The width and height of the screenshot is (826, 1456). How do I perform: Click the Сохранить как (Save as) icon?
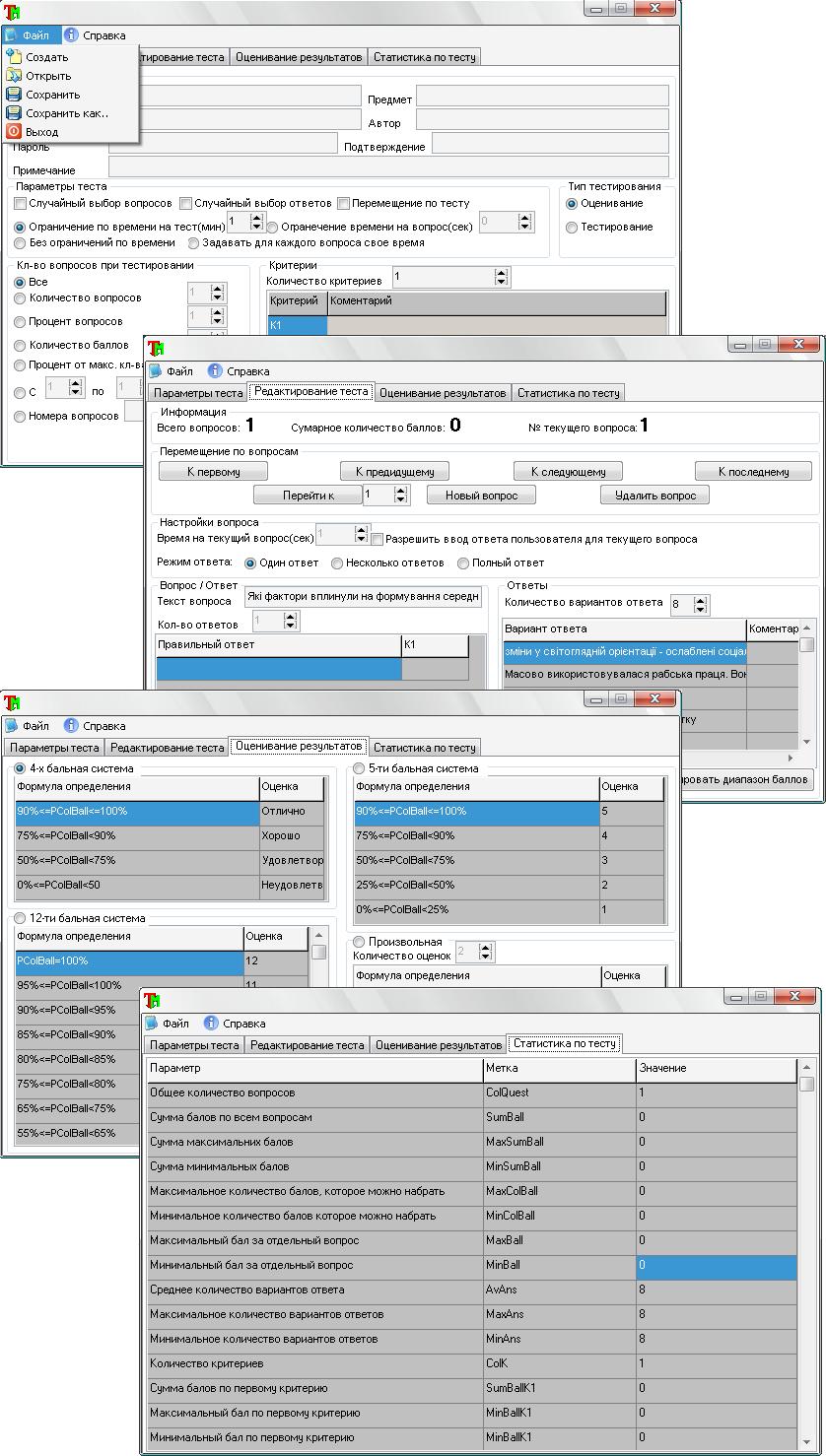click(14, 113)
